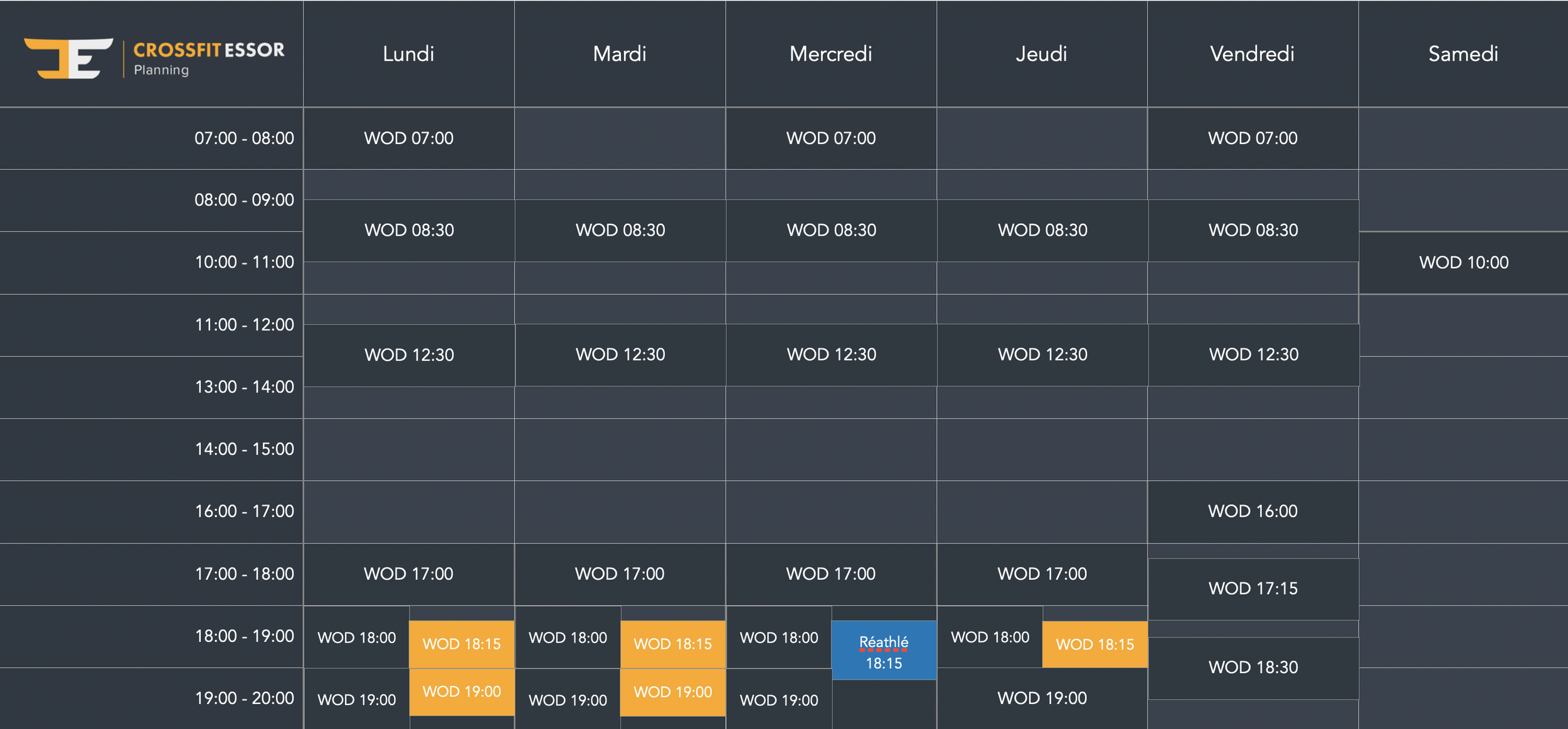Click the CrossFit Essor logo icon
The height and width of the screenshot is (729, 1568).
click(69, 58)
